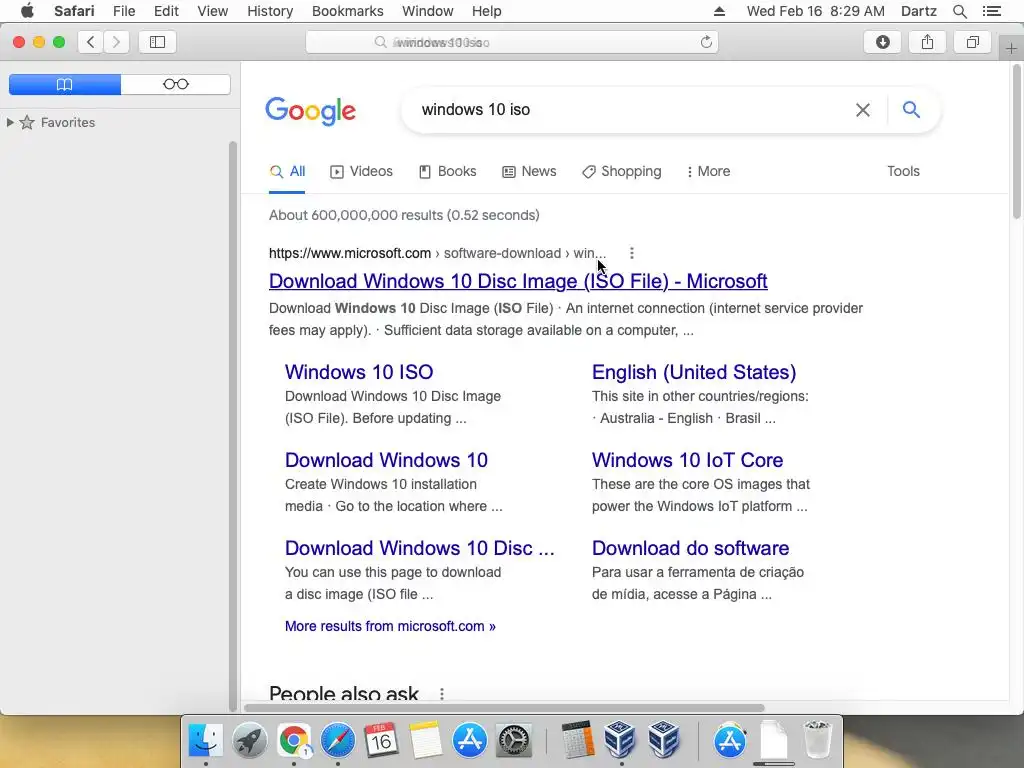1024x768 pixels.
Task: Open English (United States) sitelink
Action: click(x=694, y=372)
